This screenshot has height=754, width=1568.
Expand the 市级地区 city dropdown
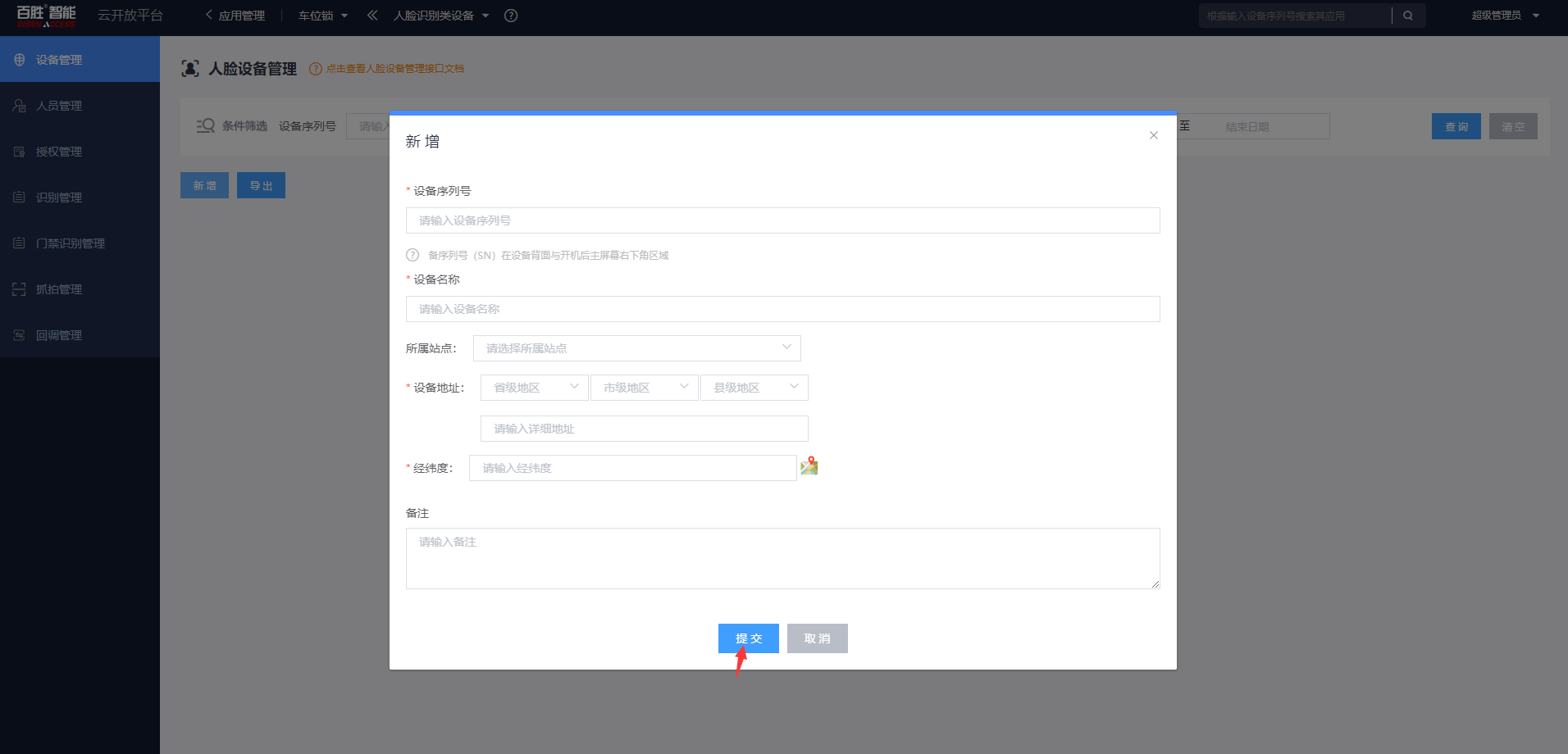point(644,388)
